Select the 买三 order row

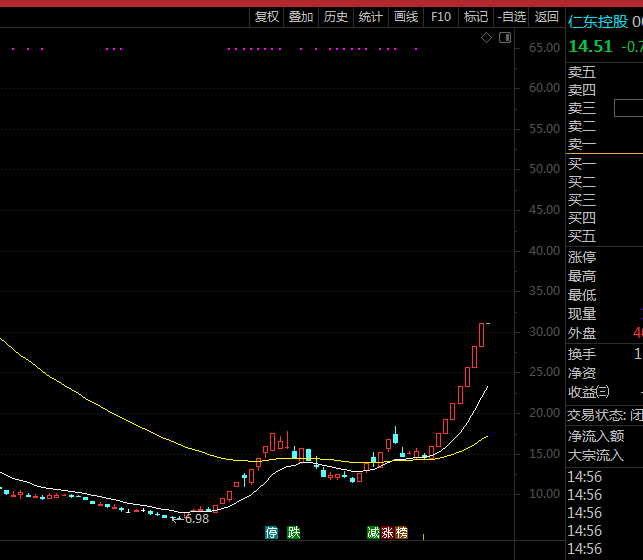604,200
